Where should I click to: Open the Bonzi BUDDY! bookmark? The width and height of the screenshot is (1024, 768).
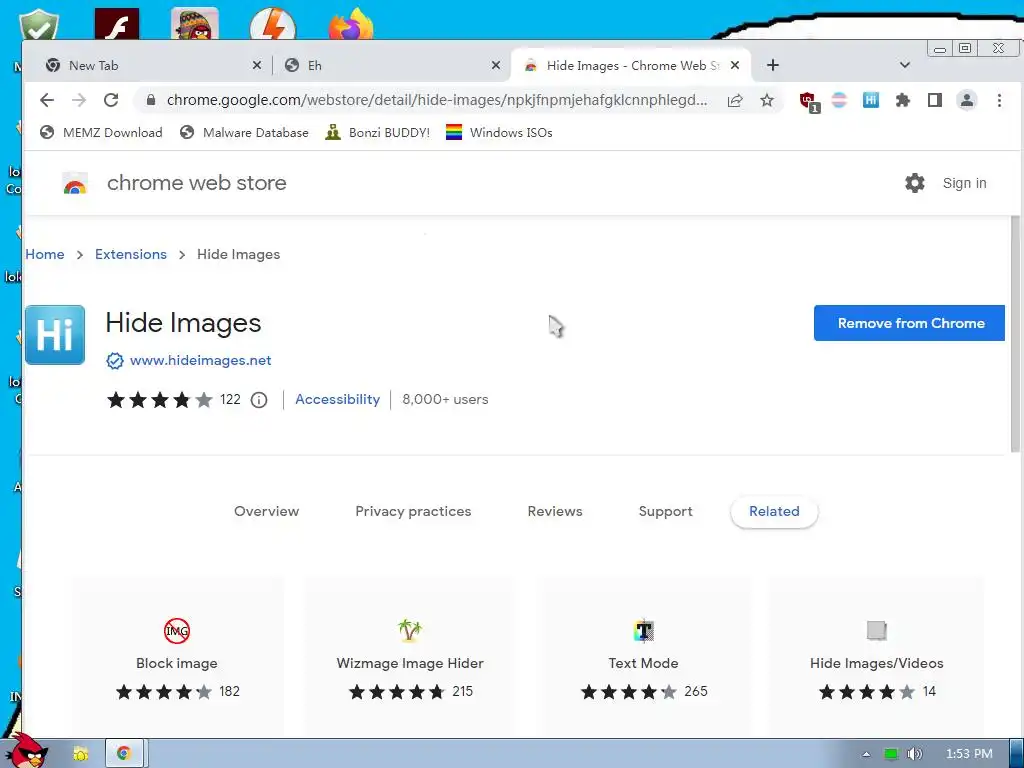click(377, 133)
